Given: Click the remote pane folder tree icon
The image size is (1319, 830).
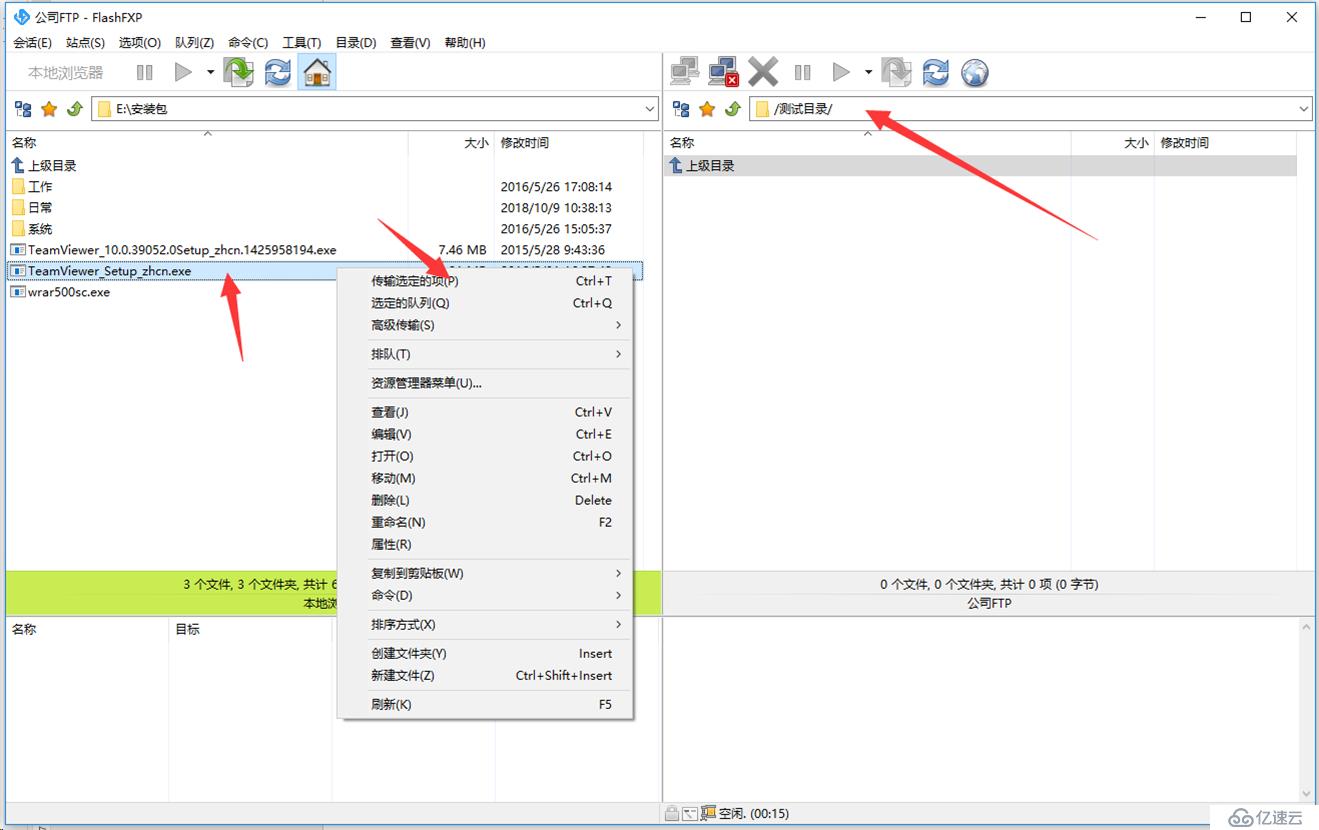Looking at the screenshot, I should click(x=681, y=109).
